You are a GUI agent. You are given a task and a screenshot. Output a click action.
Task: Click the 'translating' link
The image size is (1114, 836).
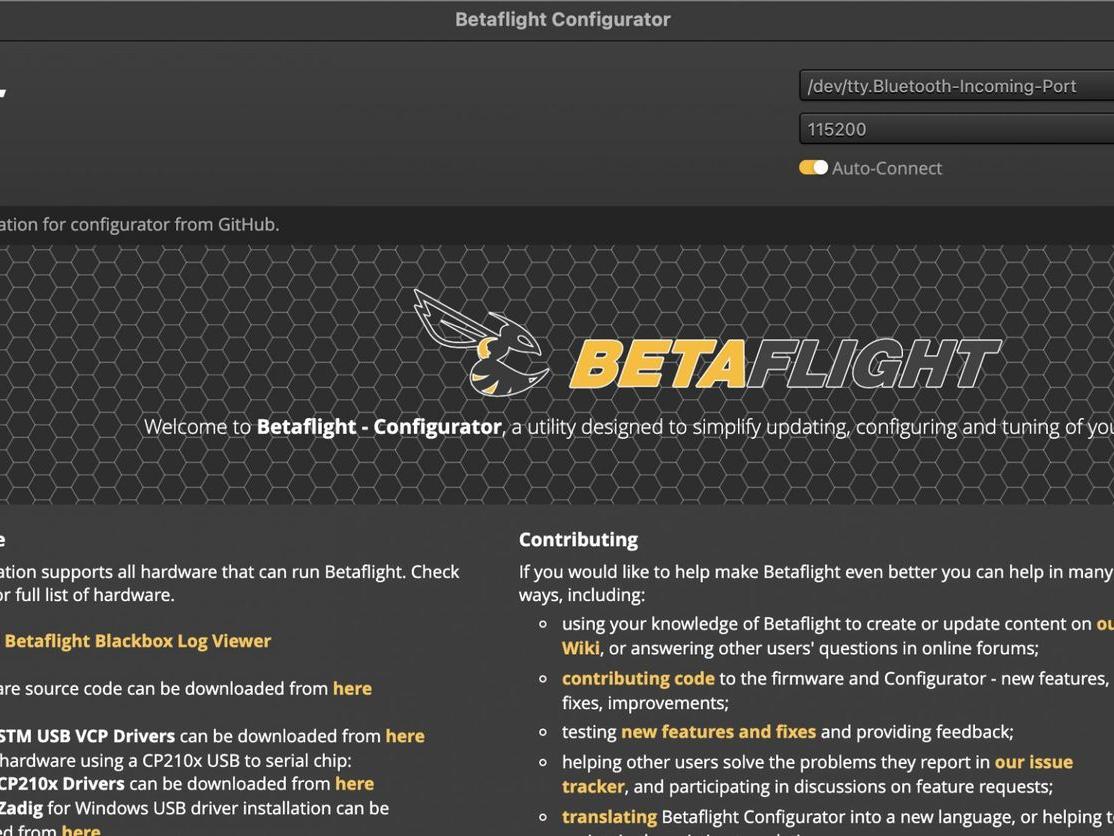[610, 817]
